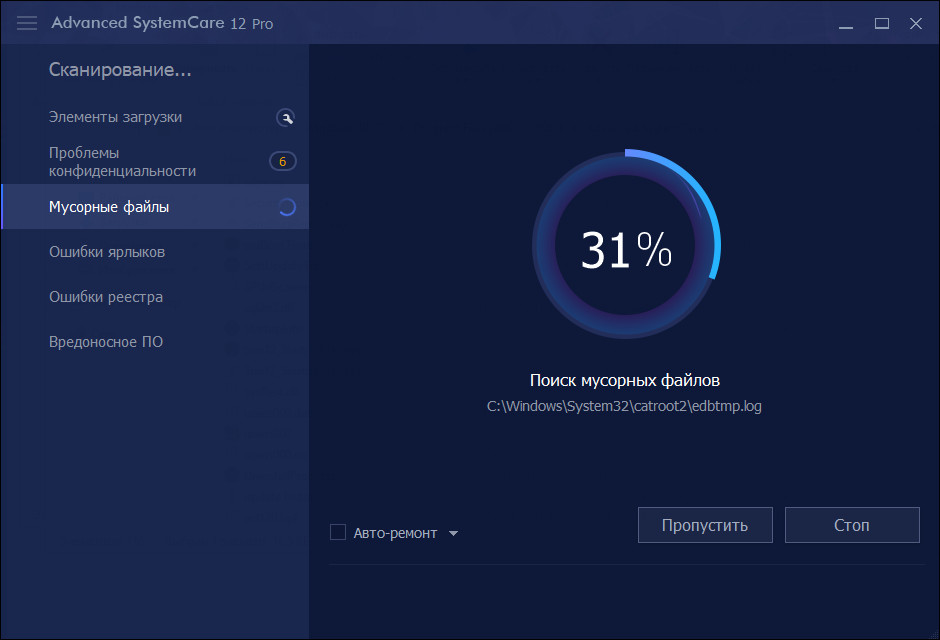Click the Сканирование... header text
This screenshot has height=640, width=940.
120,70
